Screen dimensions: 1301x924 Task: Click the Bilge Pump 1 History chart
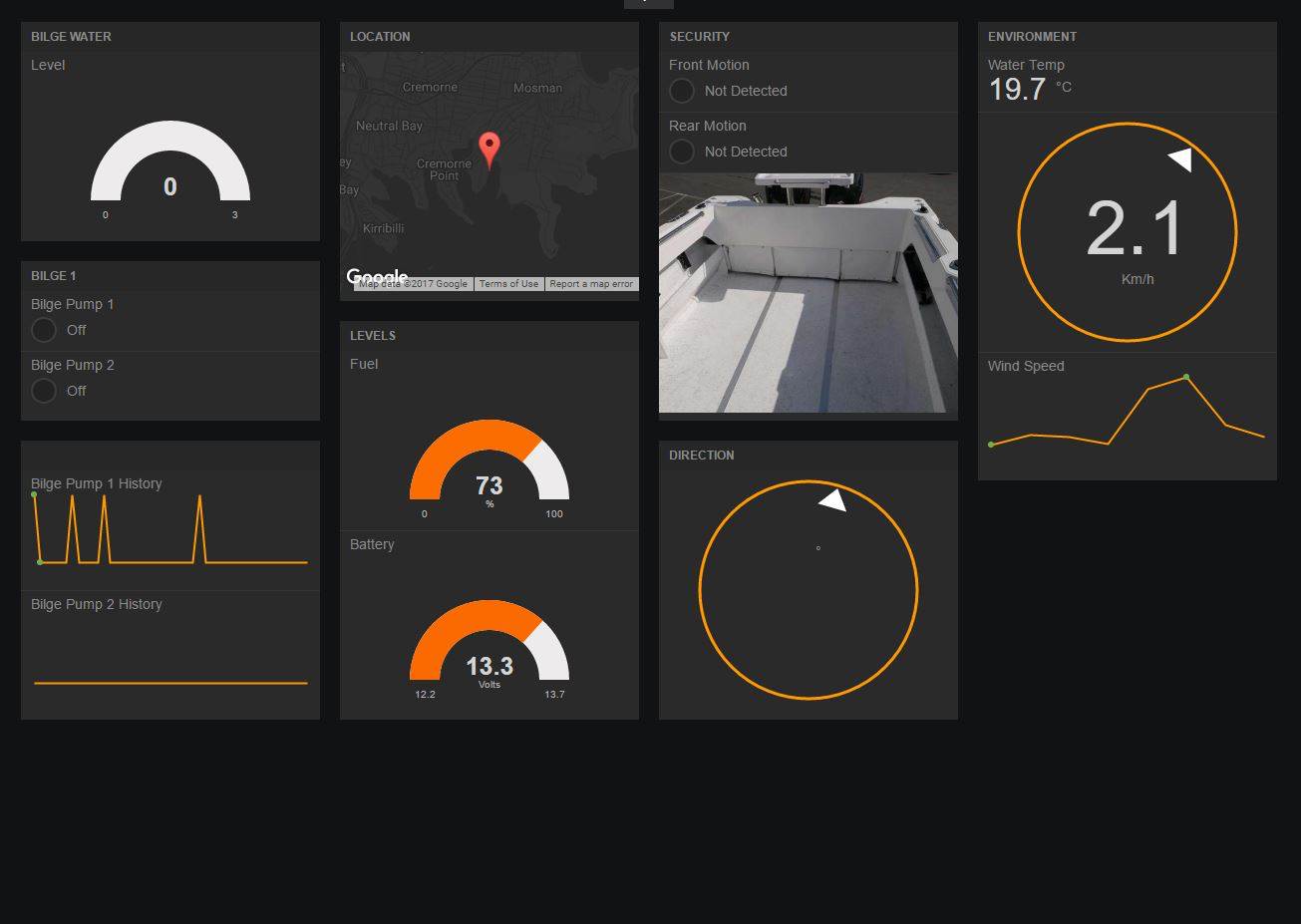tap(169, 530)
